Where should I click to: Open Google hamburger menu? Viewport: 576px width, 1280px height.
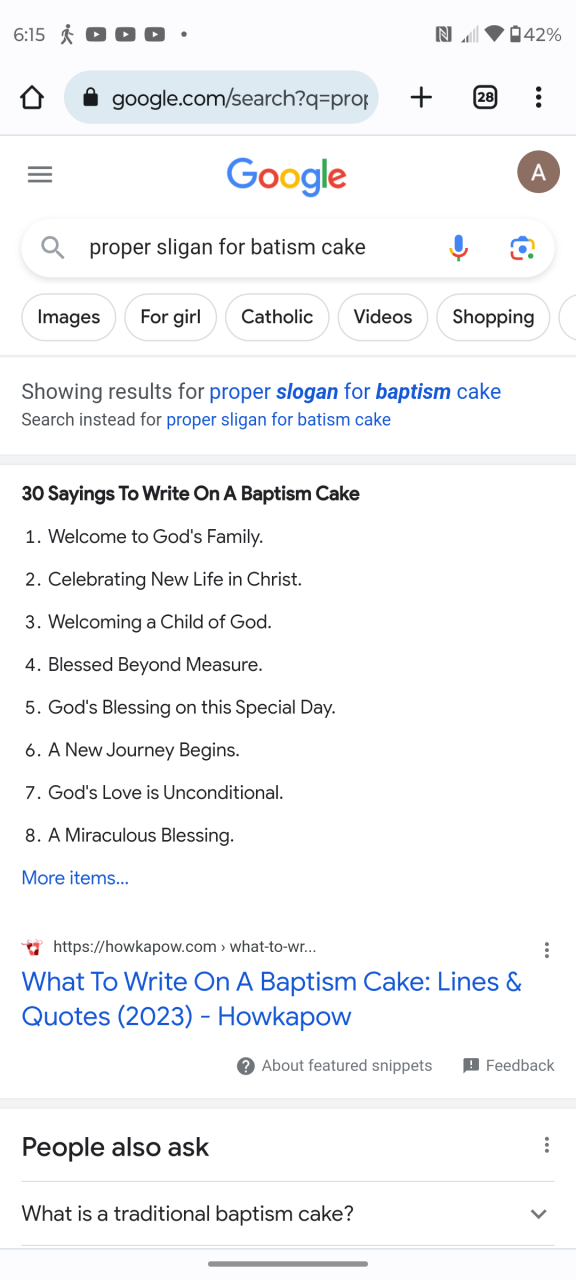coord(40,175)
